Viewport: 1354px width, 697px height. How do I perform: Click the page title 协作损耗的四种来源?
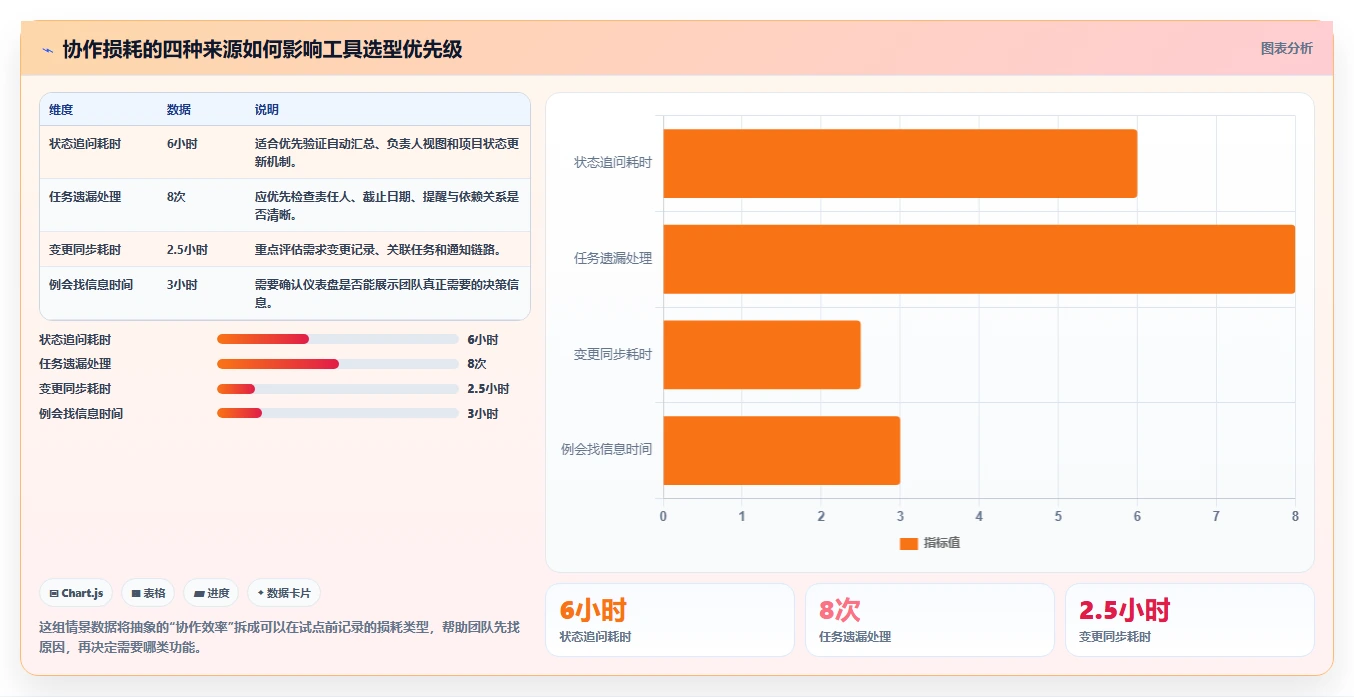click(262, 49)
